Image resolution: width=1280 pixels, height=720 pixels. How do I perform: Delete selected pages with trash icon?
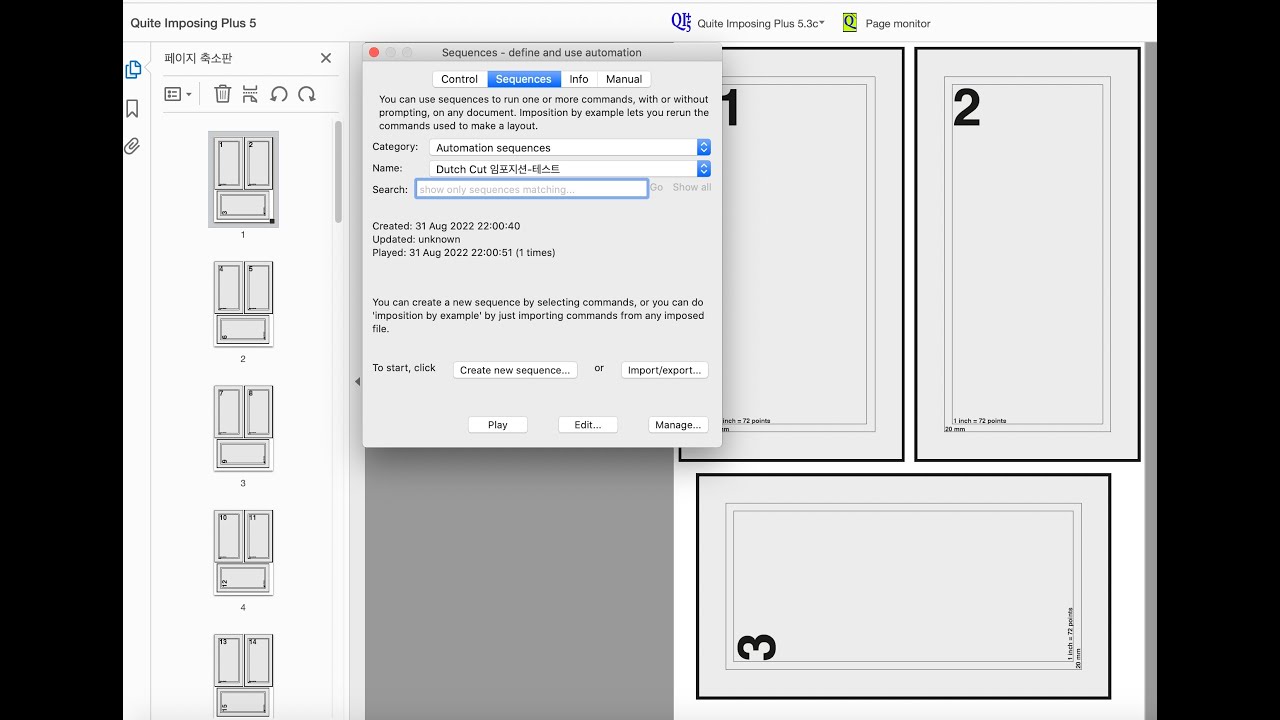coord(222,94)
